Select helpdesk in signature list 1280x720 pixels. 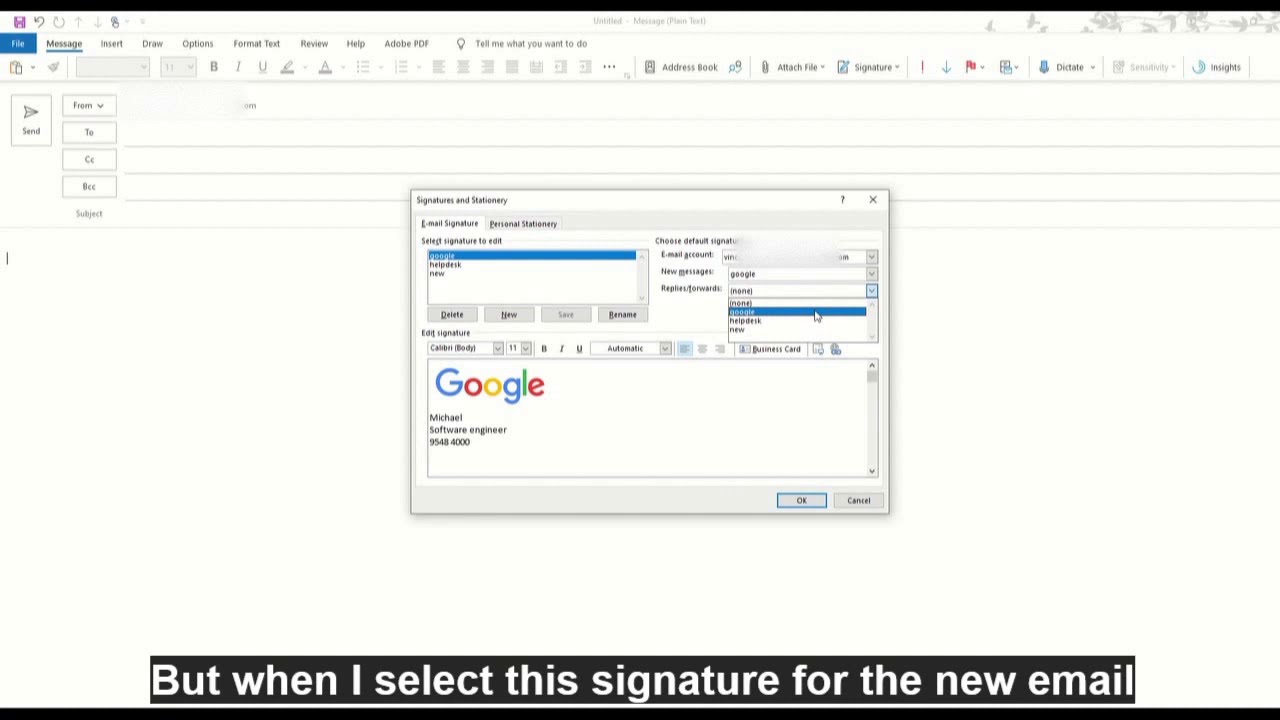531,264
